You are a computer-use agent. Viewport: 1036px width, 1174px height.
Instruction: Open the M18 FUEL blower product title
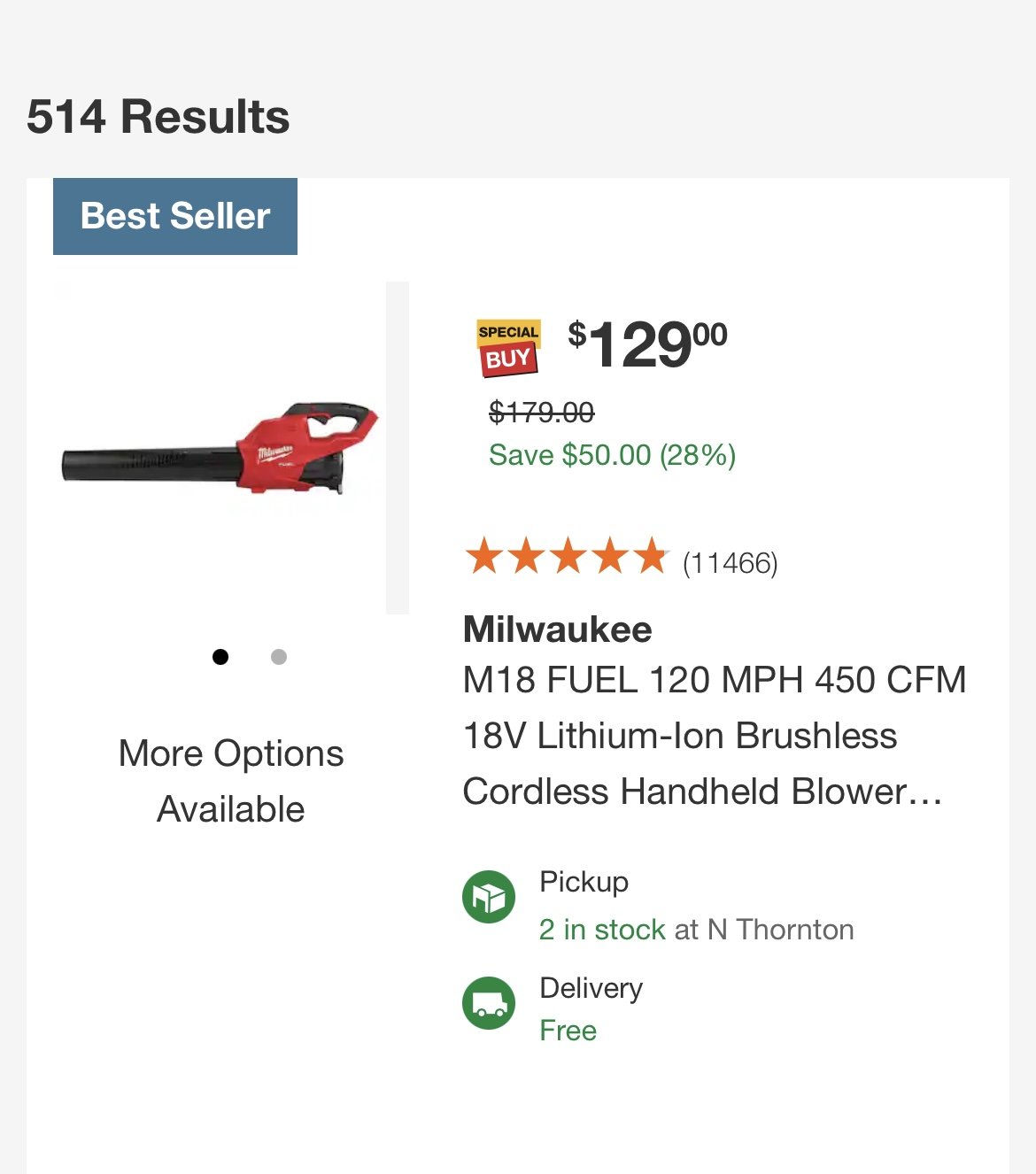(x=715, y=736)
